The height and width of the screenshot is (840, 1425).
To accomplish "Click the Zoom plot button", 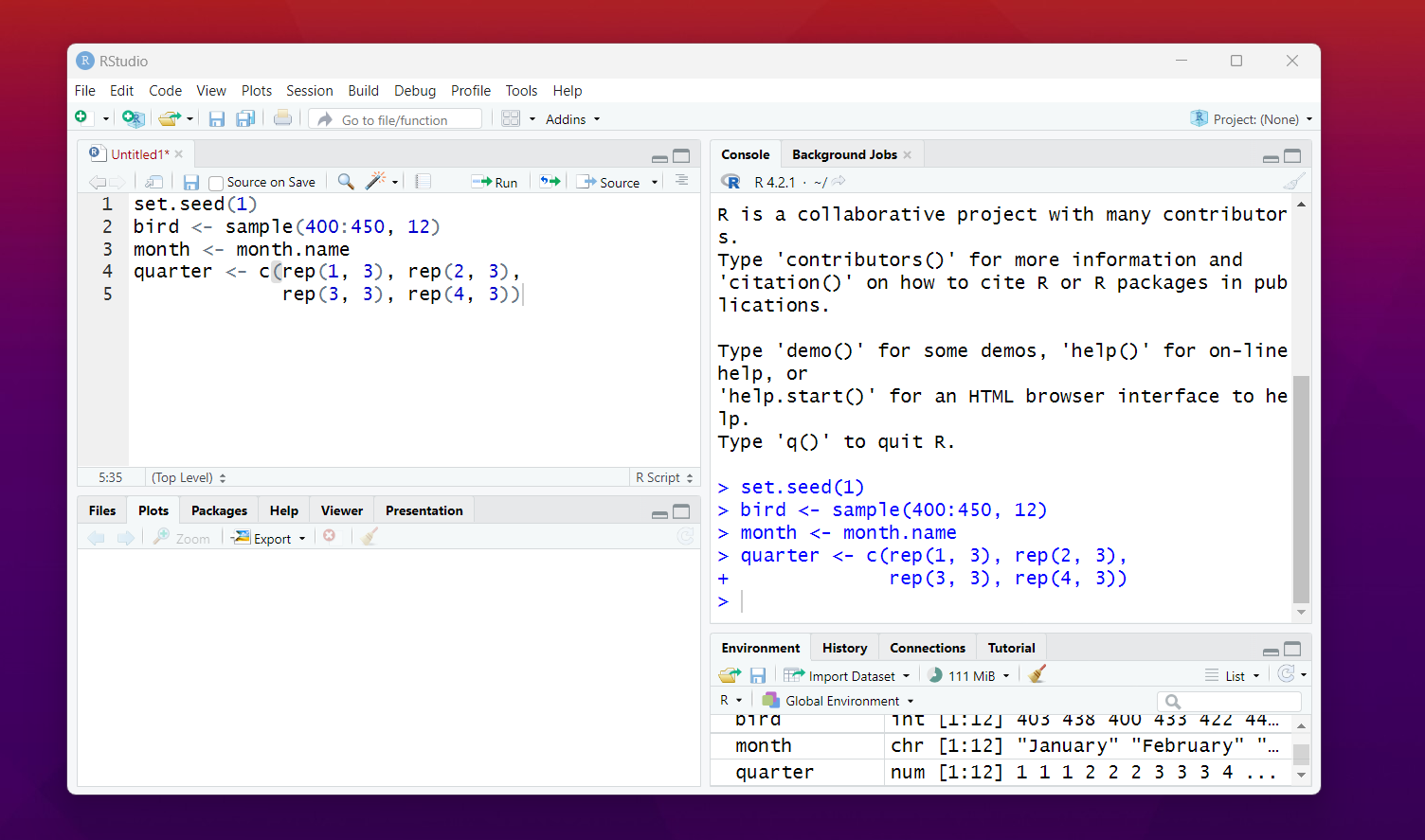I will [182, 538].
